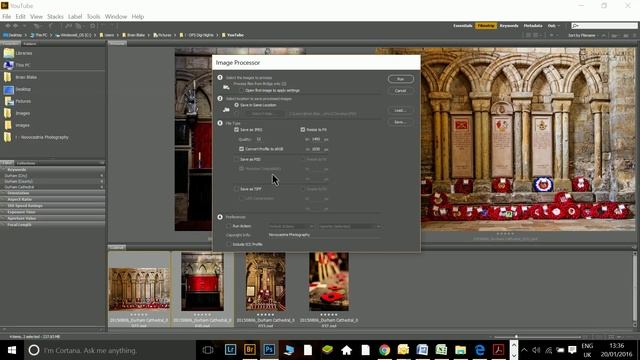Viewport: 640px width, 360px height.
Task: Expand the Aperture Value filter section
Action: 53,218
